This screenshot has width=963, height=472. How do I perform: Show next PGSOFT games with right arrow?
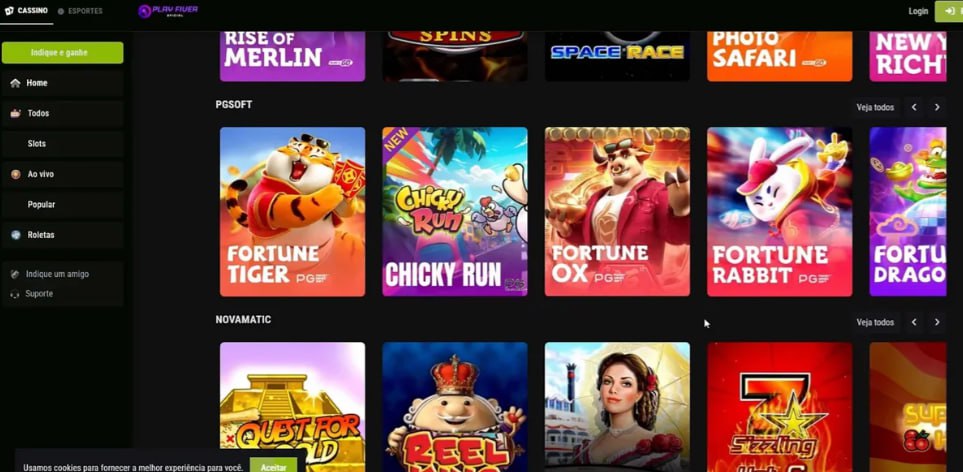click(x=937, y=107)
